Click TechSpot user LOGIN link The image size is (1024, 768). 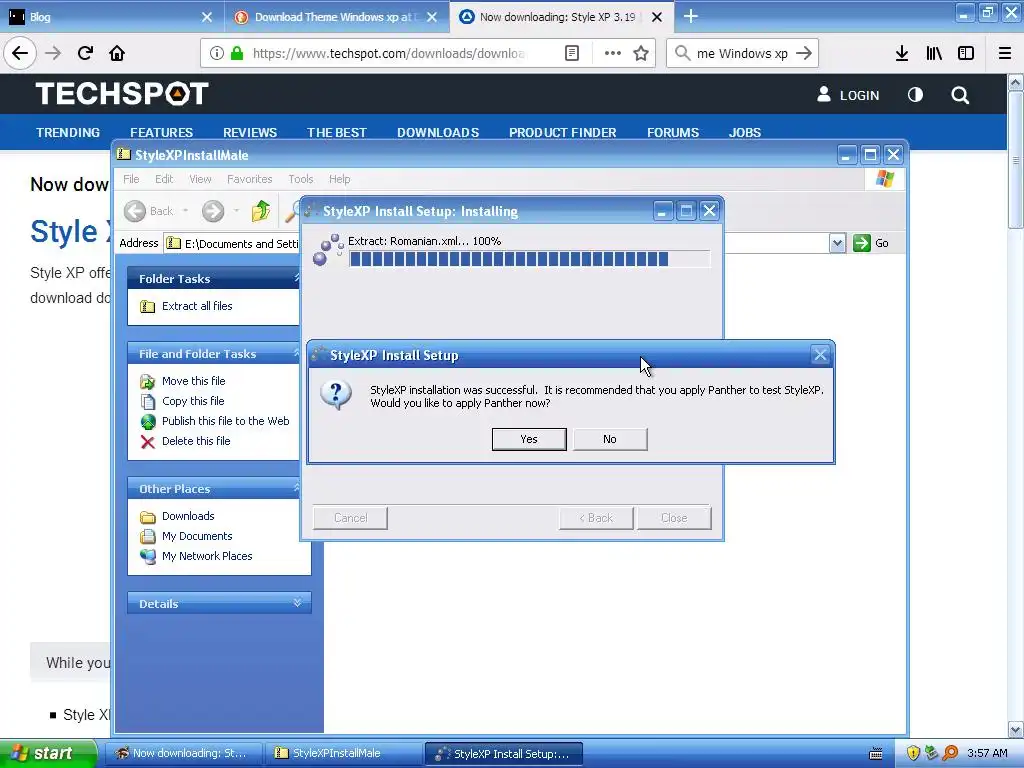(x=848, y=95)
